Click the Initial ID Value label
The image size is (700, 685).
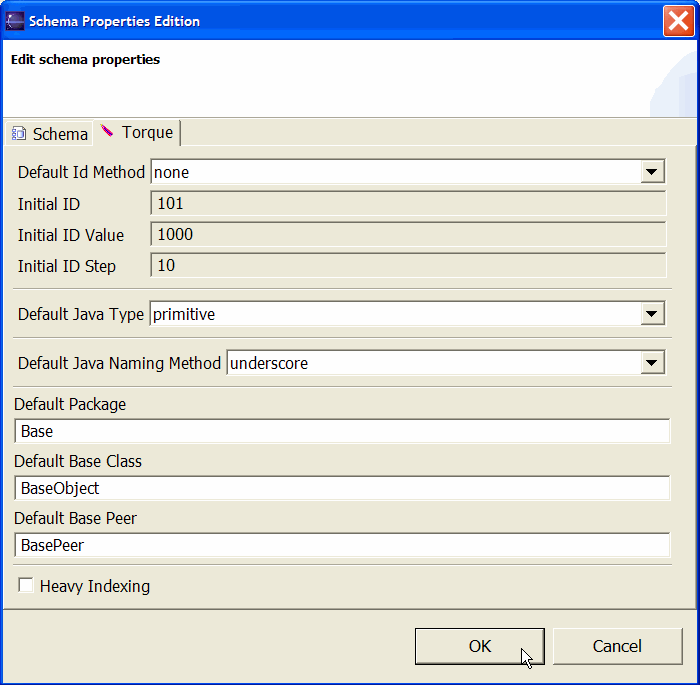pos(71,235)
